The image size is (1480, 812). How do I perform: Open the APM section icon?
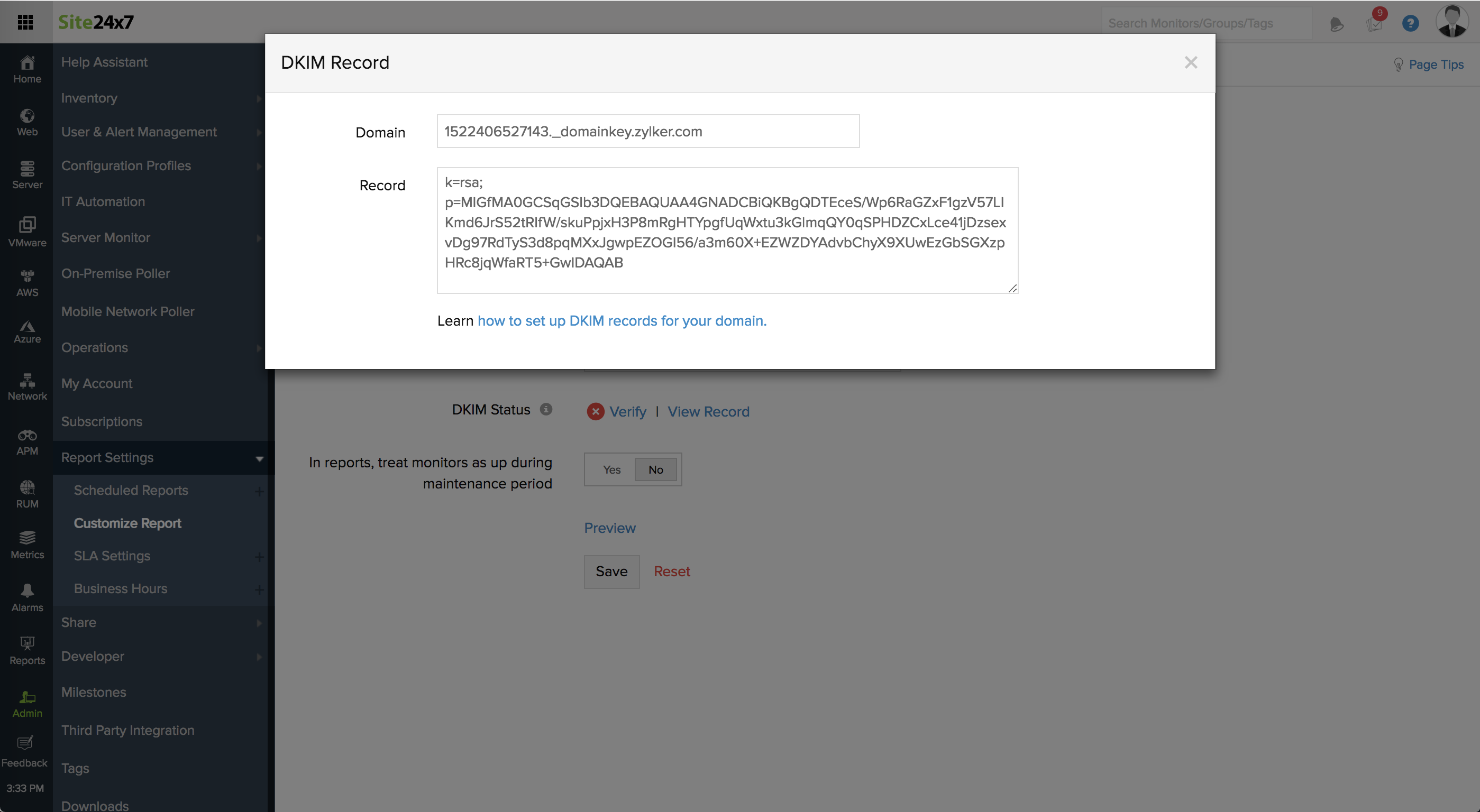[27, 441]
